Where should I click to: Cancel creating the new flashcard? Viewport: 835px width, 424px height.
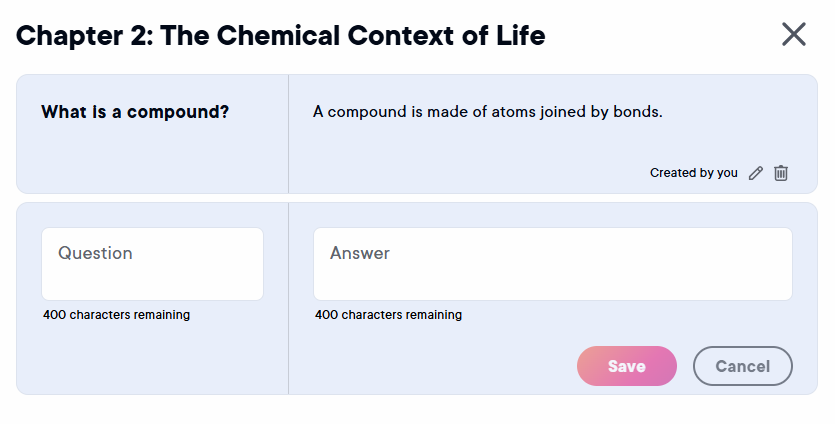click(x=742, y=366)
